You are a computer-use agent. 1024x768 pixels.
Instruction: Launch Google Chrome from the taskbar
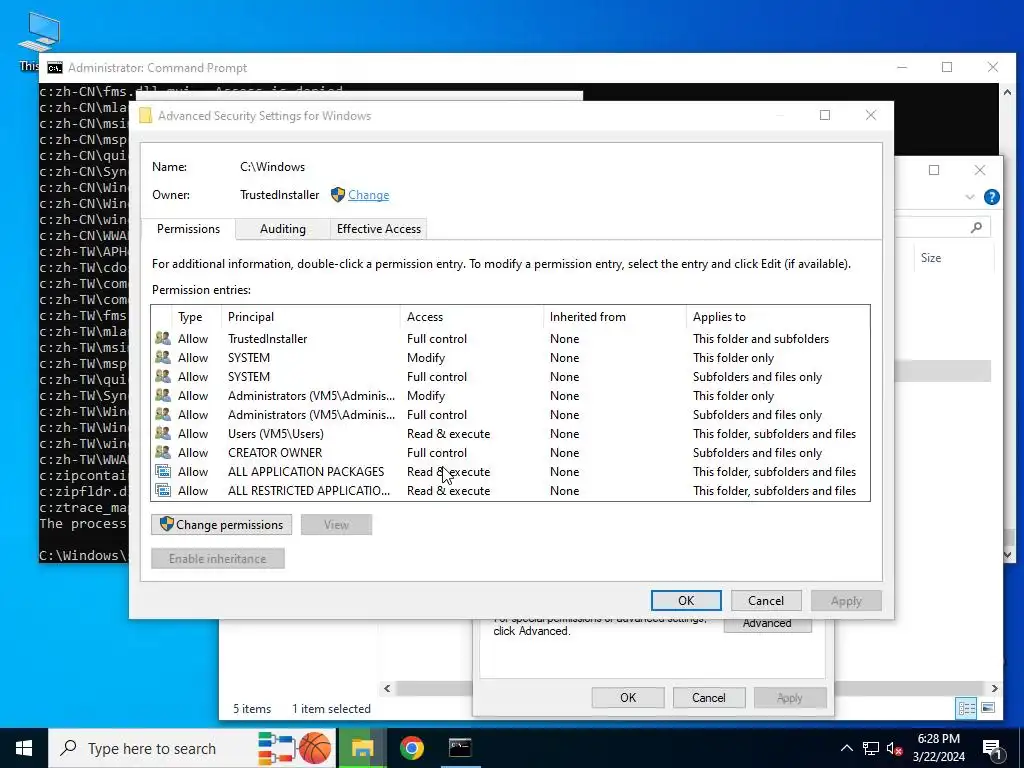411,748
